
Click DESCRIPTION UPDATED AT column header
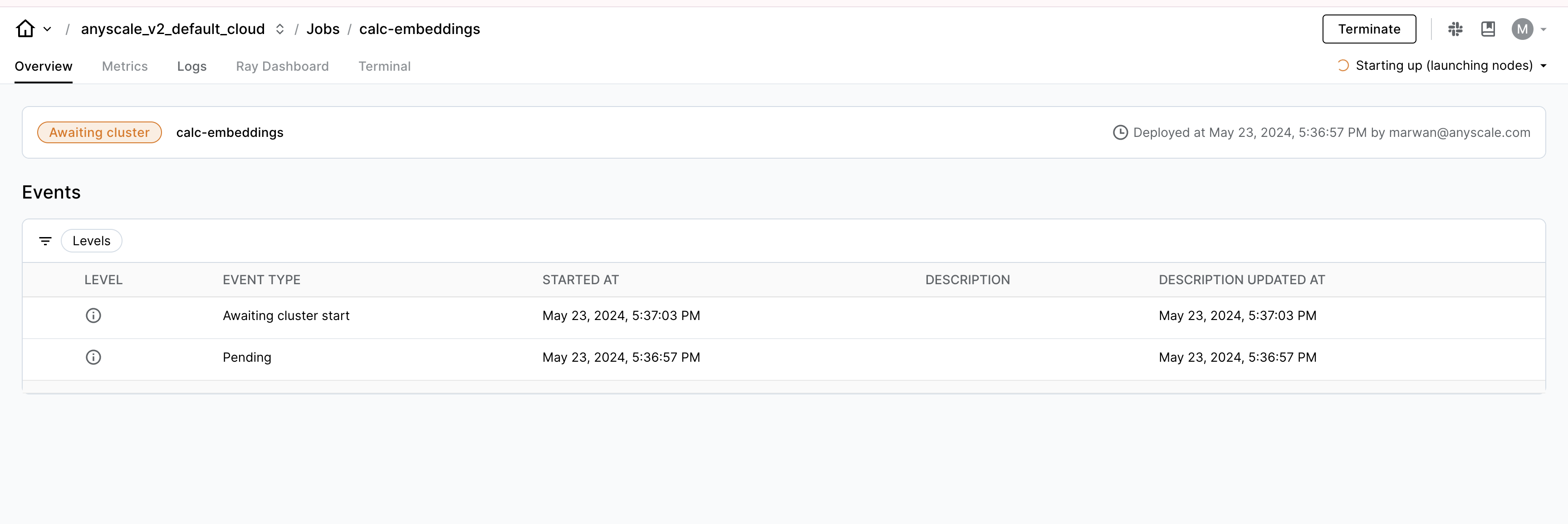1242,280
